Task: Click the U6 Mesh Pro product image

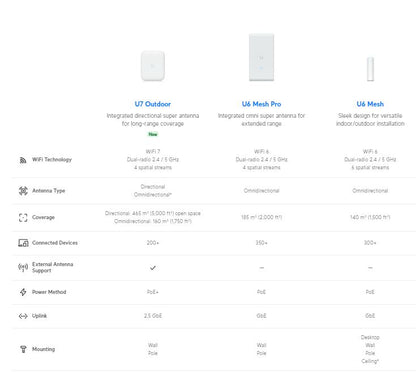Action: pos(261,57)
